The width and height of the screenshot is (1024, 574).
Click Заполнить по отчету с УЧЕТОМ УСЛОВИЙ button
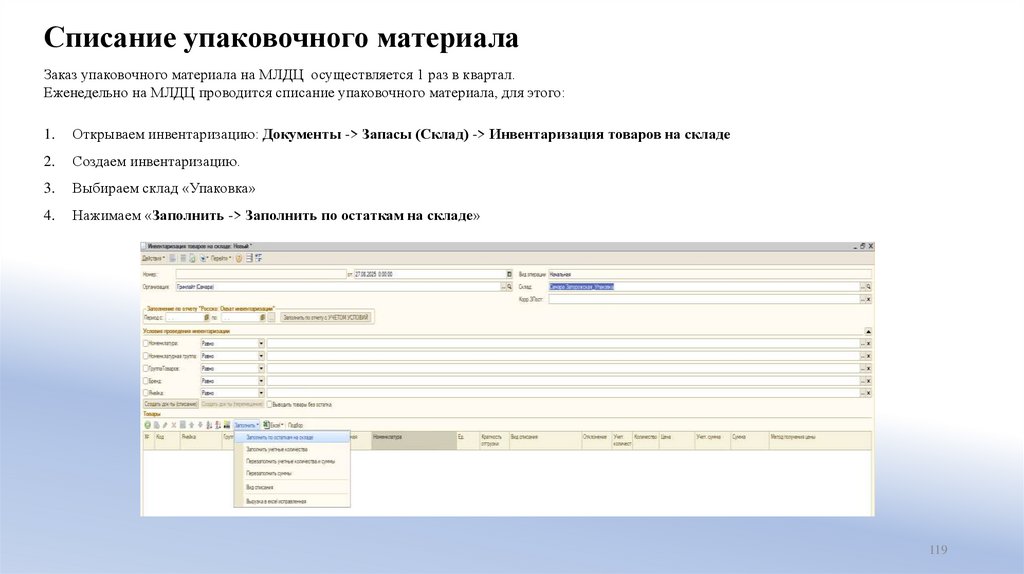click(x=327, y=317)
